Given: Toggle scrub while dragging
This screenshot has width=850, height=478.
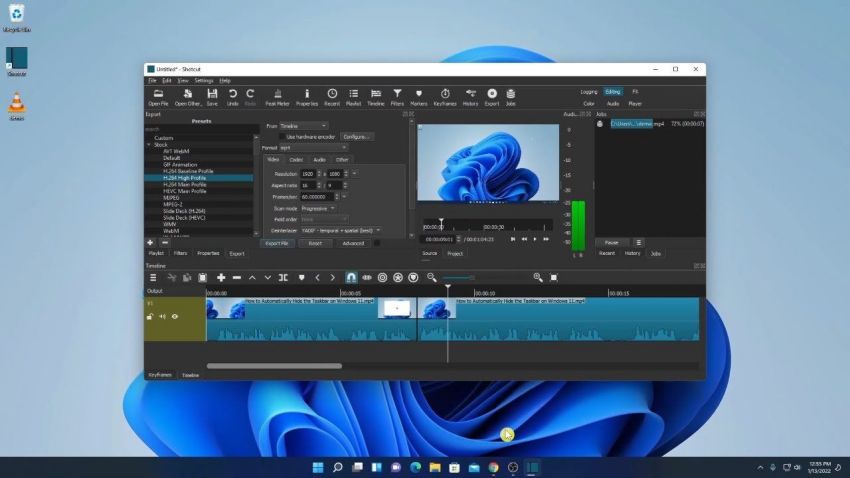Looking at the screenshot, I should coord(367,277).
